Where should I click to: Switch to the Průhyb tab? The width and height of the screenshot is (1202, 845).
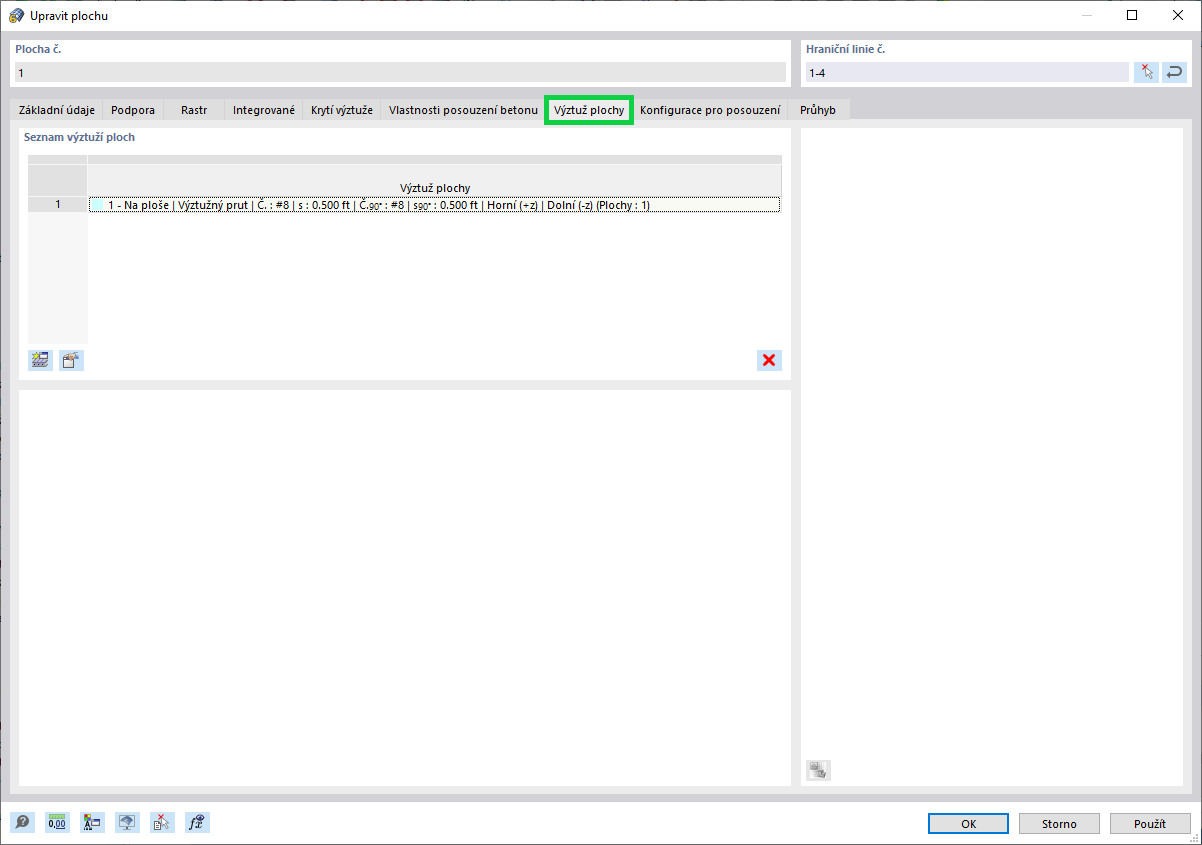click(817, 110)
